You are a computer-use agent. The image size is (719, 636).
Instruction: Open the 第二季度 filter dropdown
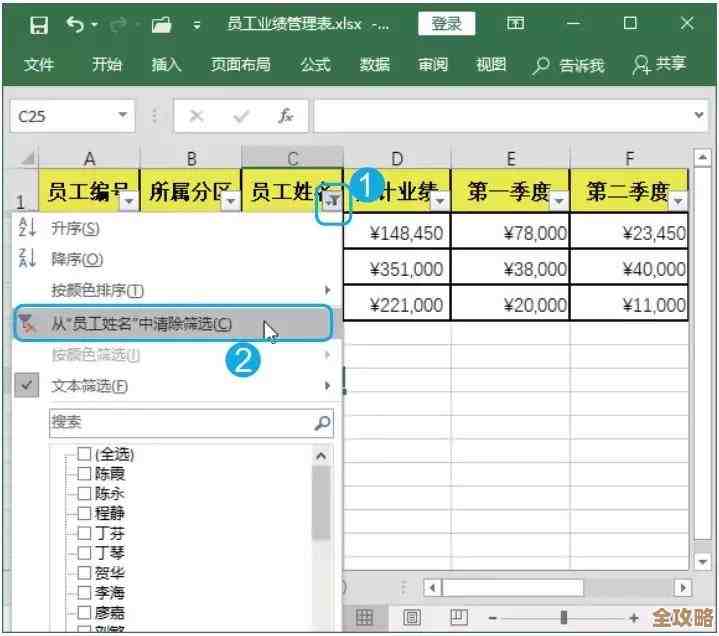(678, 201)
